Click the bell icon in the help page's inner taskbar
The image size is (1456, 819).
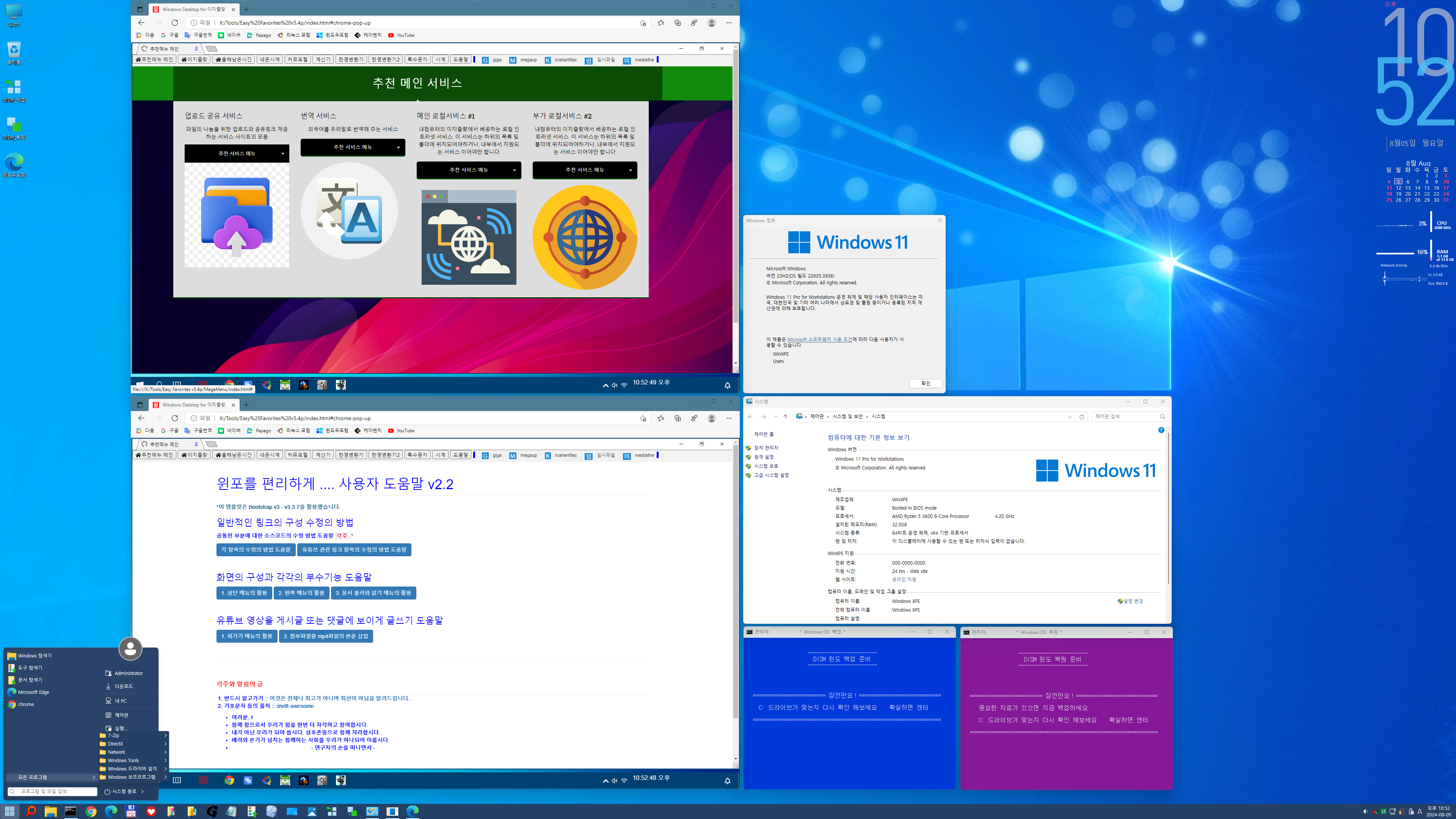[728, 781]
